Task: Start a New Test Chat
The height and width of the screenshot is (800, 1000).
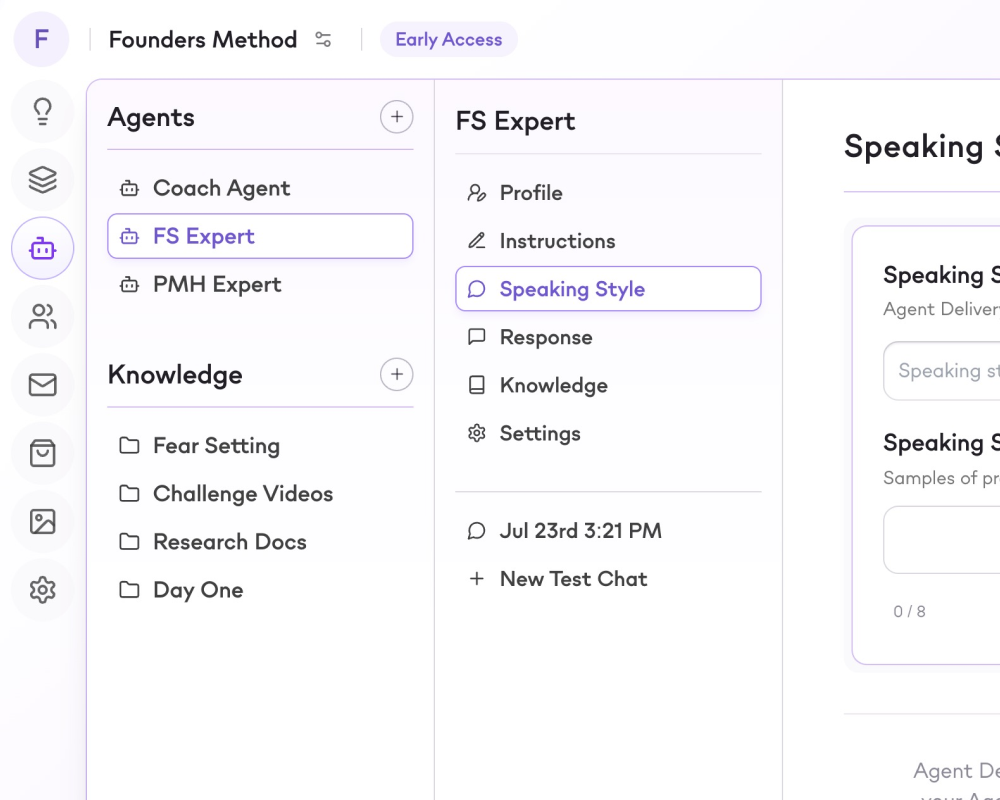Action: coord(573,579)
